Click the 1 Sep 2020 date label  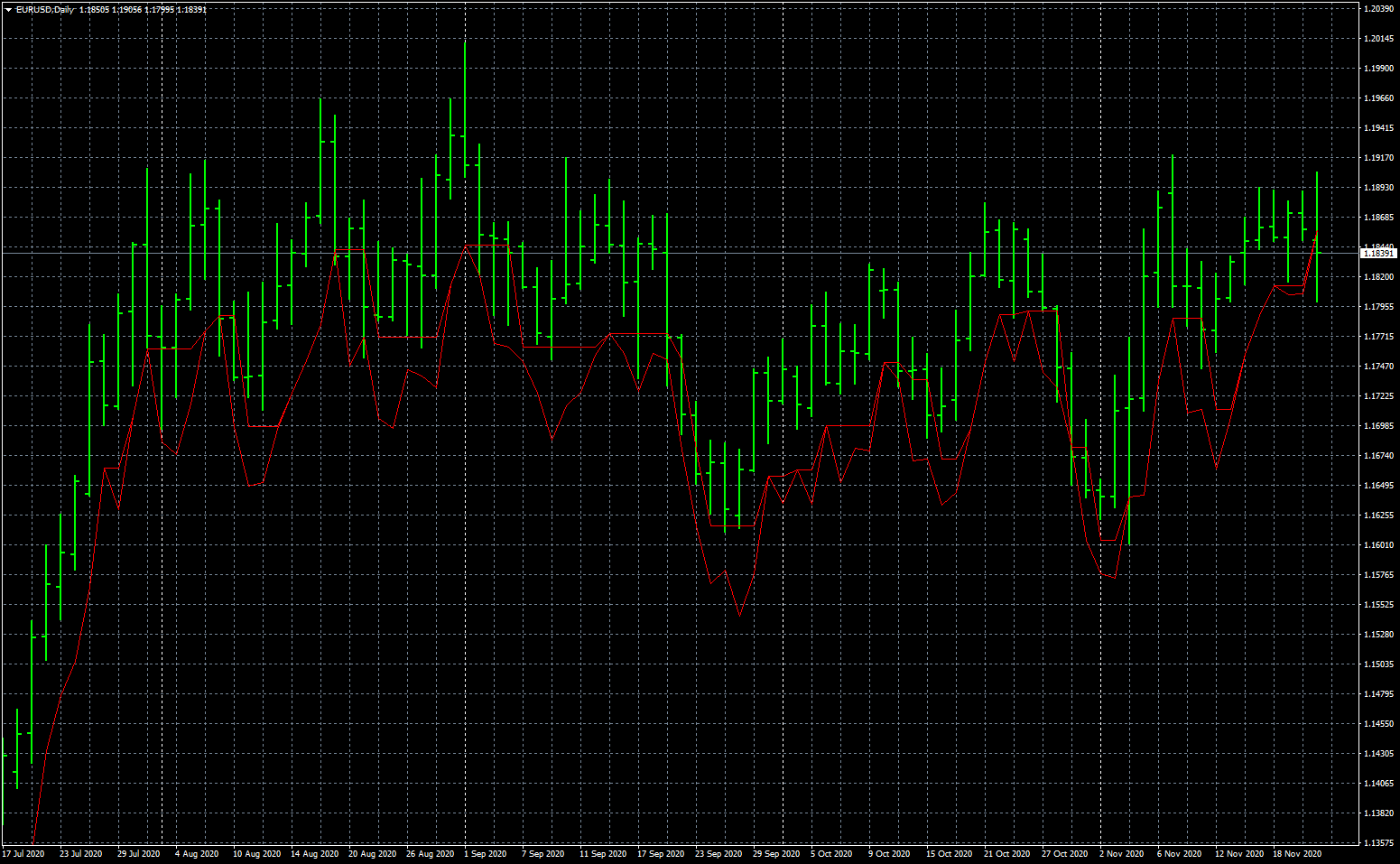(486, 854)
